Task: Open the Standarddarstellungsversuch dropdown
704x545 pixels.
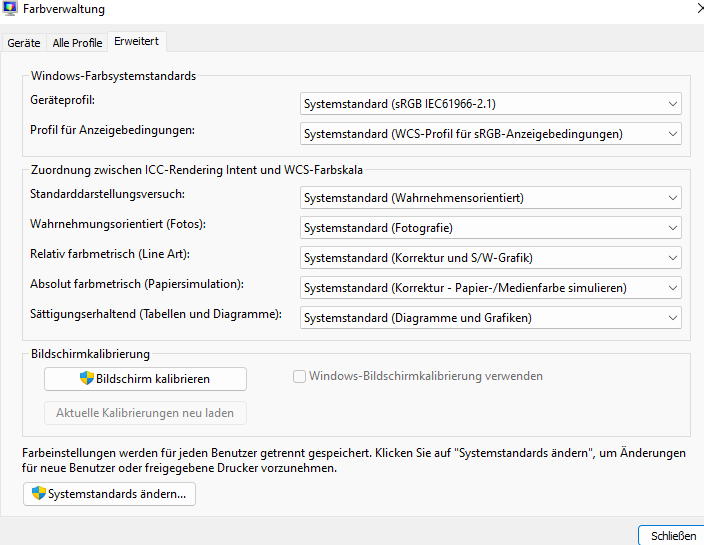Action: 491,198
